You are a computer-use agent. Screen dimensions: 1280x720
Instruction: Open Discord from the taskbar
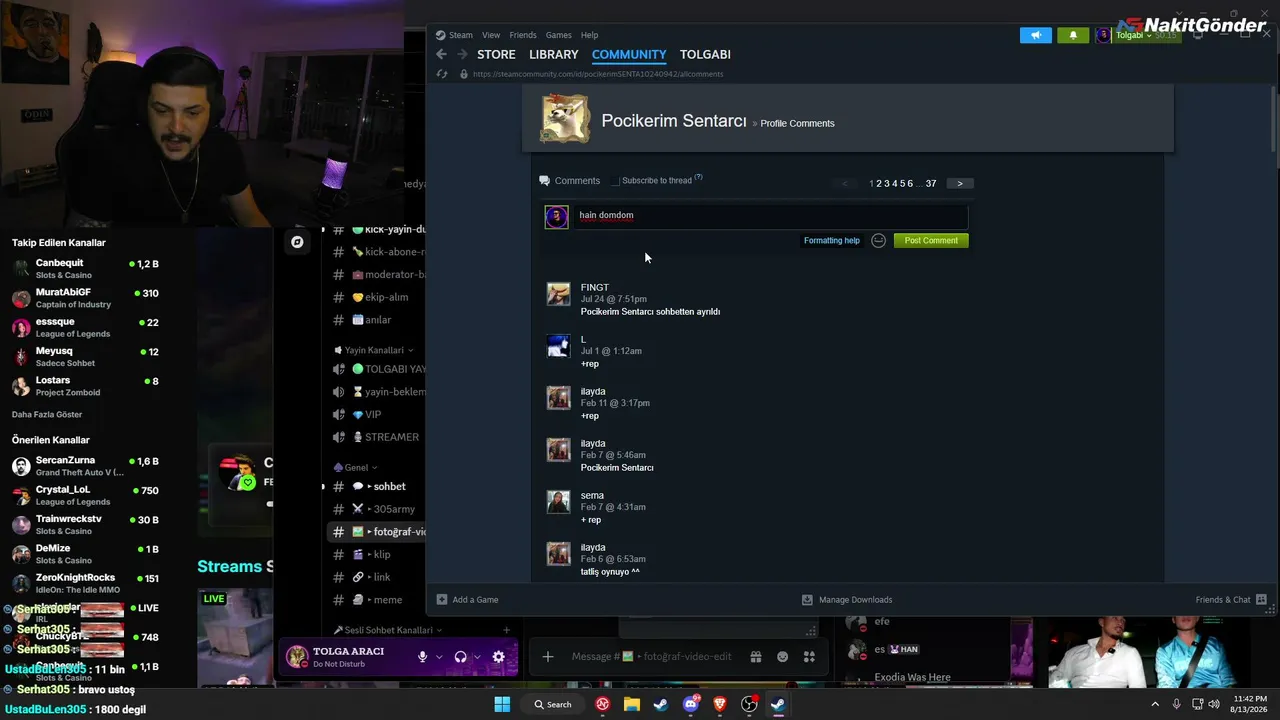click(x=690, y=704)
